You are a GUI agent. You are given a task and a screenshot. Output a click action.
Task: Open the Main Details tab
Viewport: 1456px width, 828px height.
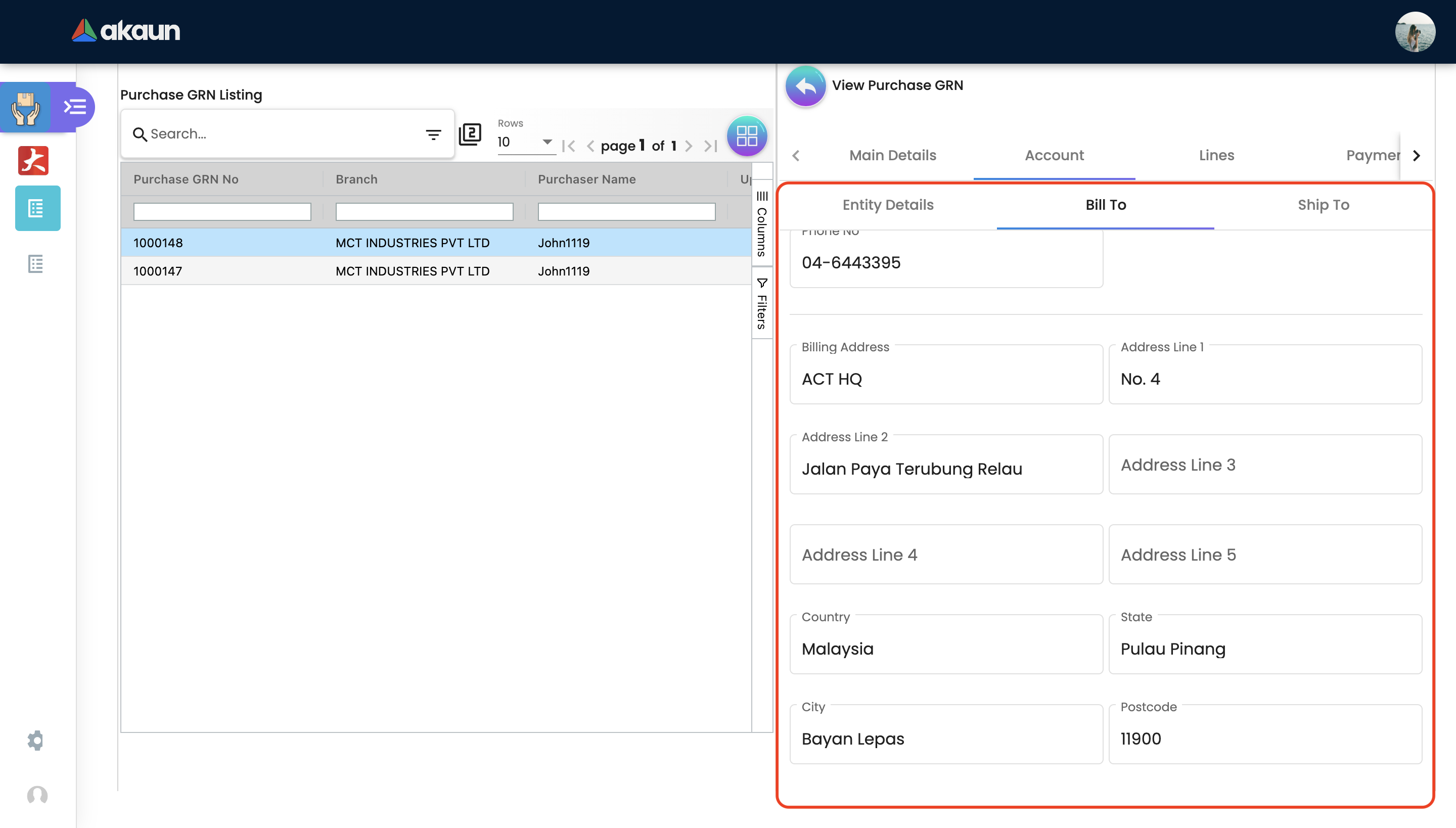(x=892, y=155)
